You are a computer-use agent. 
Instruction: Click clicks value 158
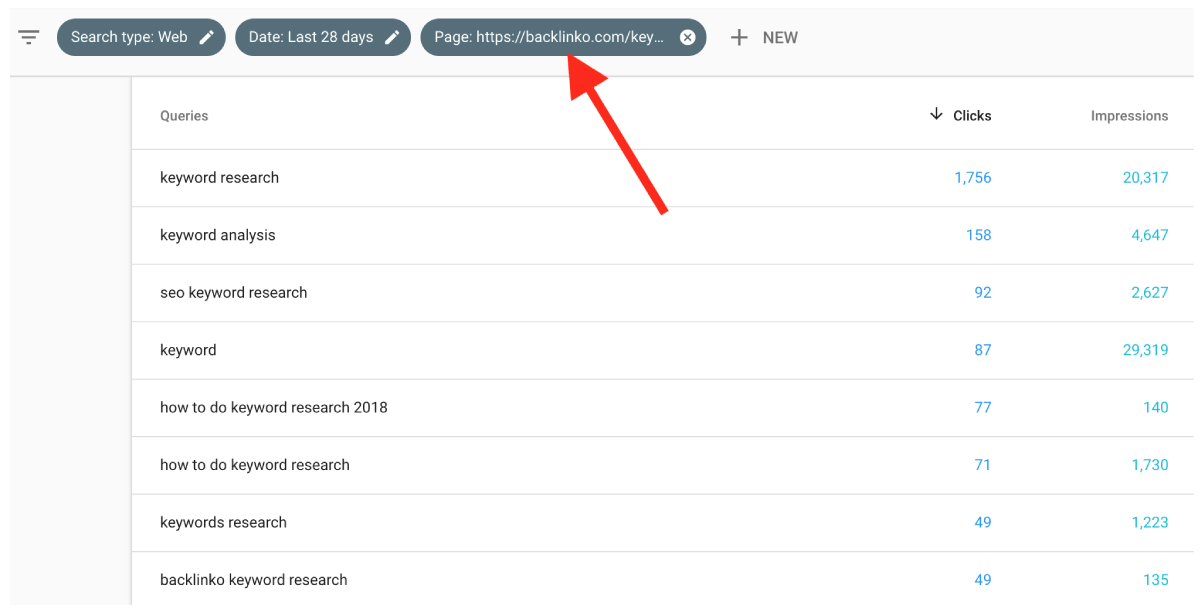point(978,235)
